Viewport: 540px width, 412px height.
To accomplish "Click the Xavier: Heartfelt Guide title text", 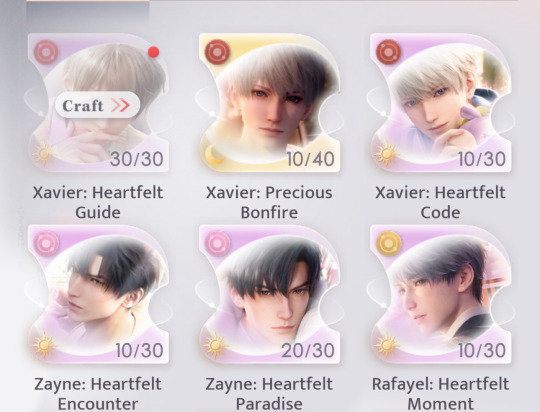I will (x=98, y=202).
